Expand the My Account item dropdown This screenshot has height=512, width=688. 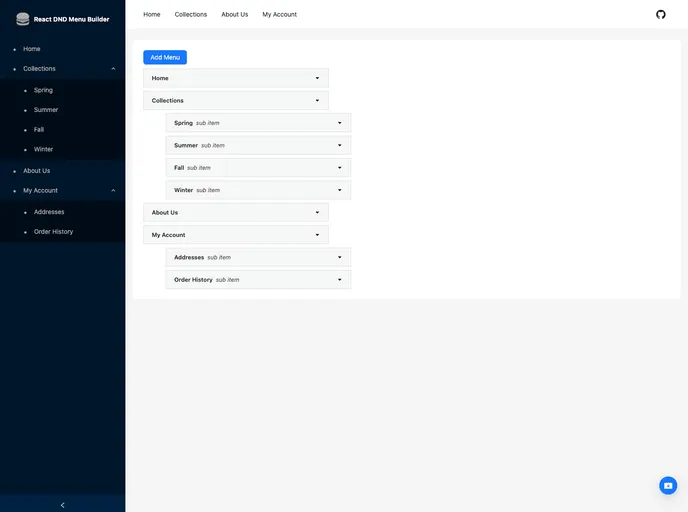coord(317,235)
